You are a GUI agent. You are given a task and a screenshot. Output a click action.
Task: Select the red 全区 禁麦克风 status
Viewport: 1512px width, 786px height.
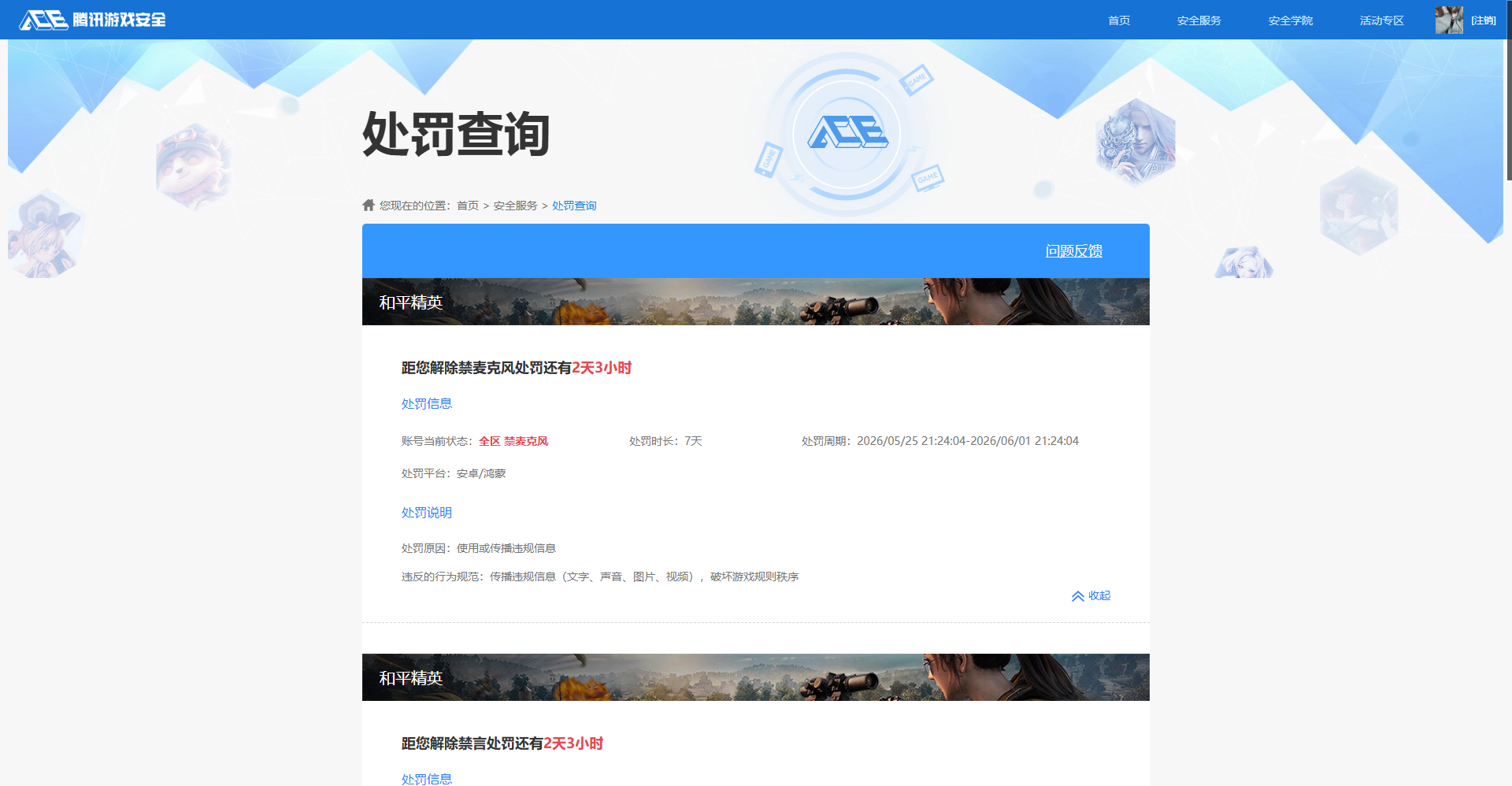[513, 441]
